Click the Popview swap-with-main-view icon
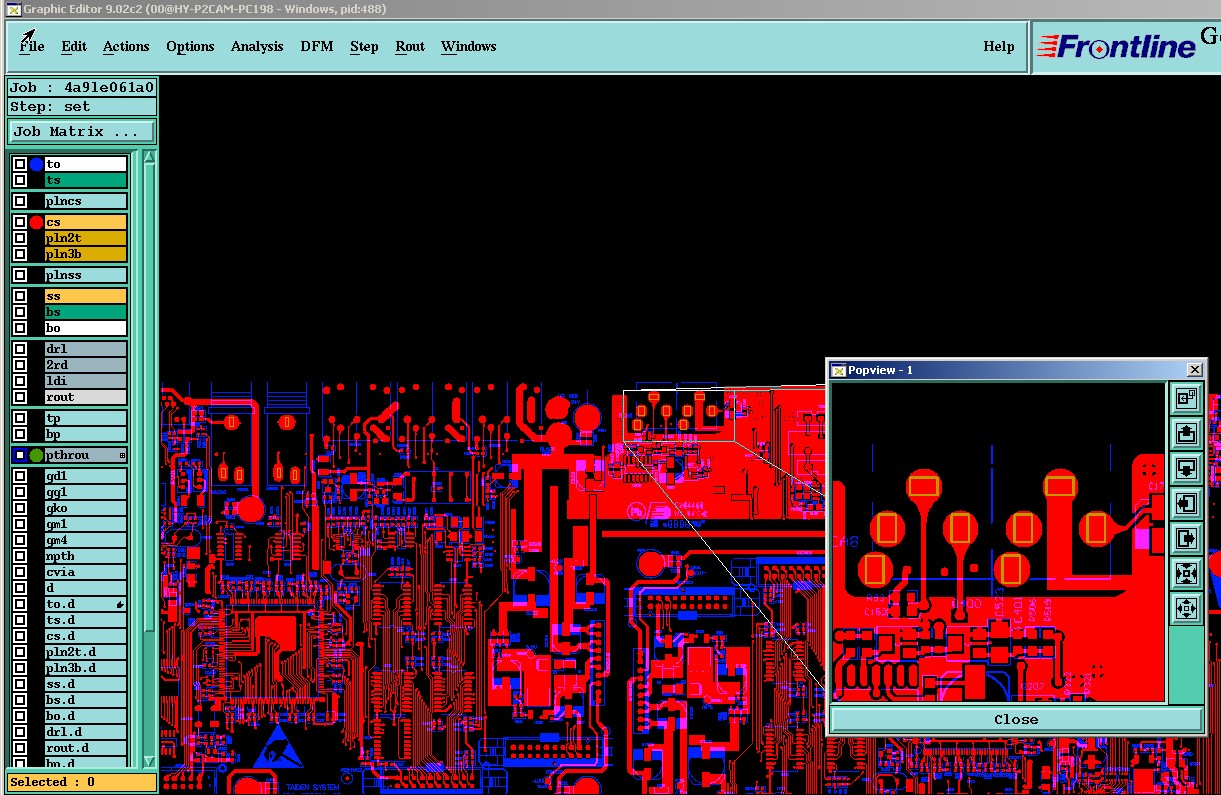Screen dimensions: 1221x795 [1186, 398]
